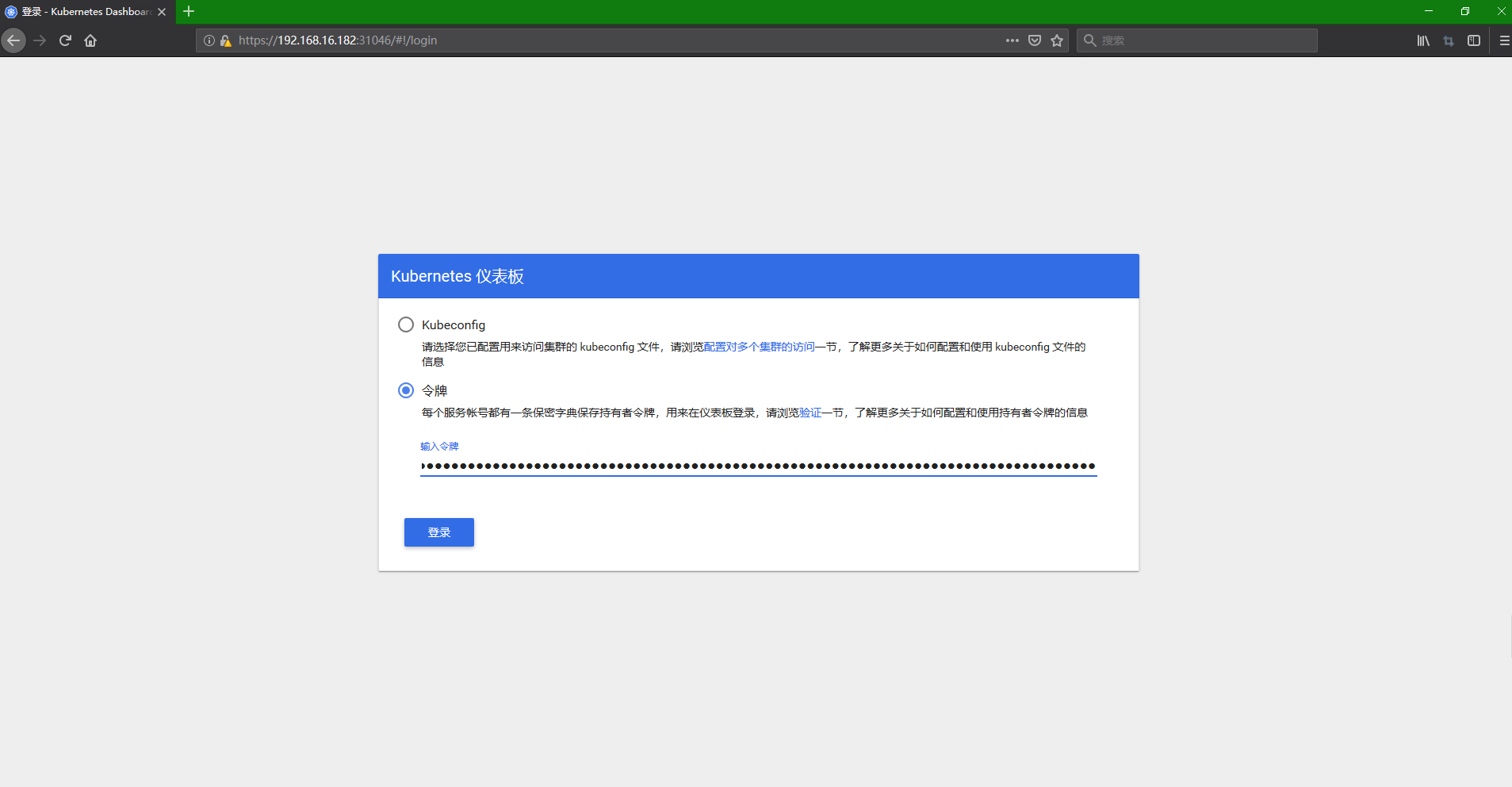This screenshot has width=1512, height=787.
Task: Close the Kubernetes Dashboard tab
Action: click(x=162, y=12)
